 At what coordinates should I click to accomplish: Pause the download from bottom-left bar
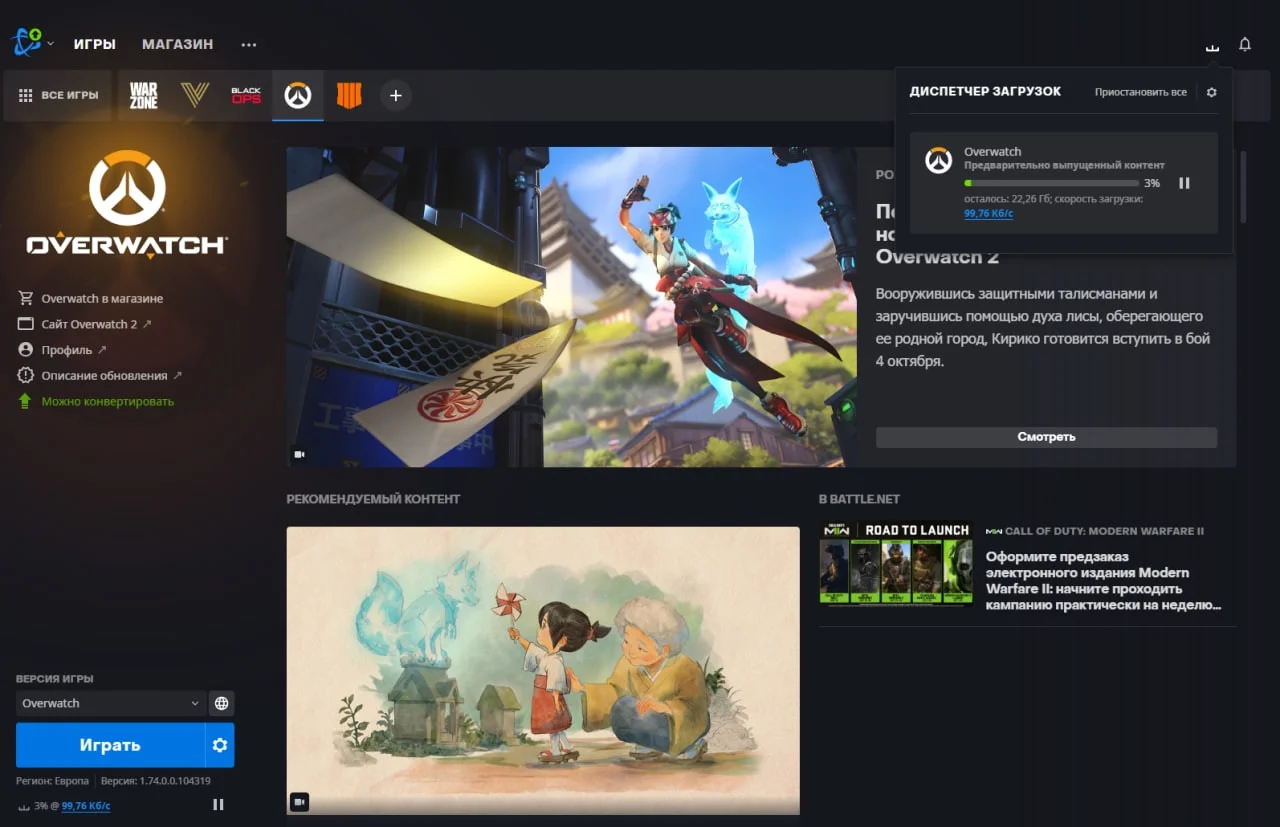218,805
